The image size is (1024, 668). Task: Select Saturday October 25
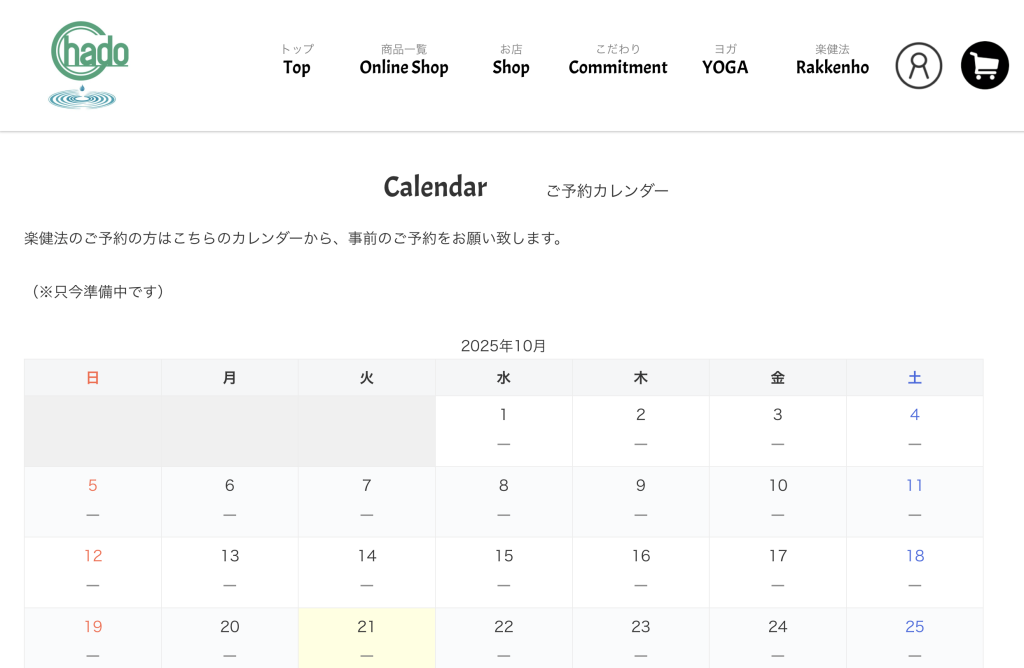(914, 637)
